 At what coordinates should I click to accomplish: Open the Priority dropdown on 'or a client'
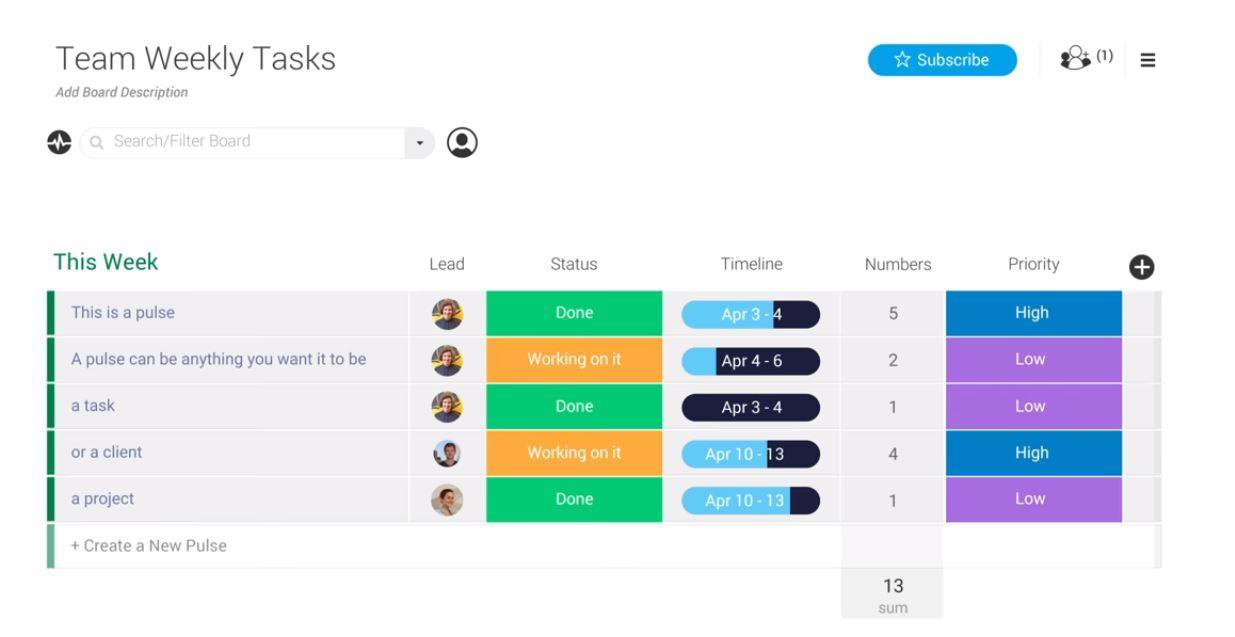pyautogui.click(x=1033, y=452)
